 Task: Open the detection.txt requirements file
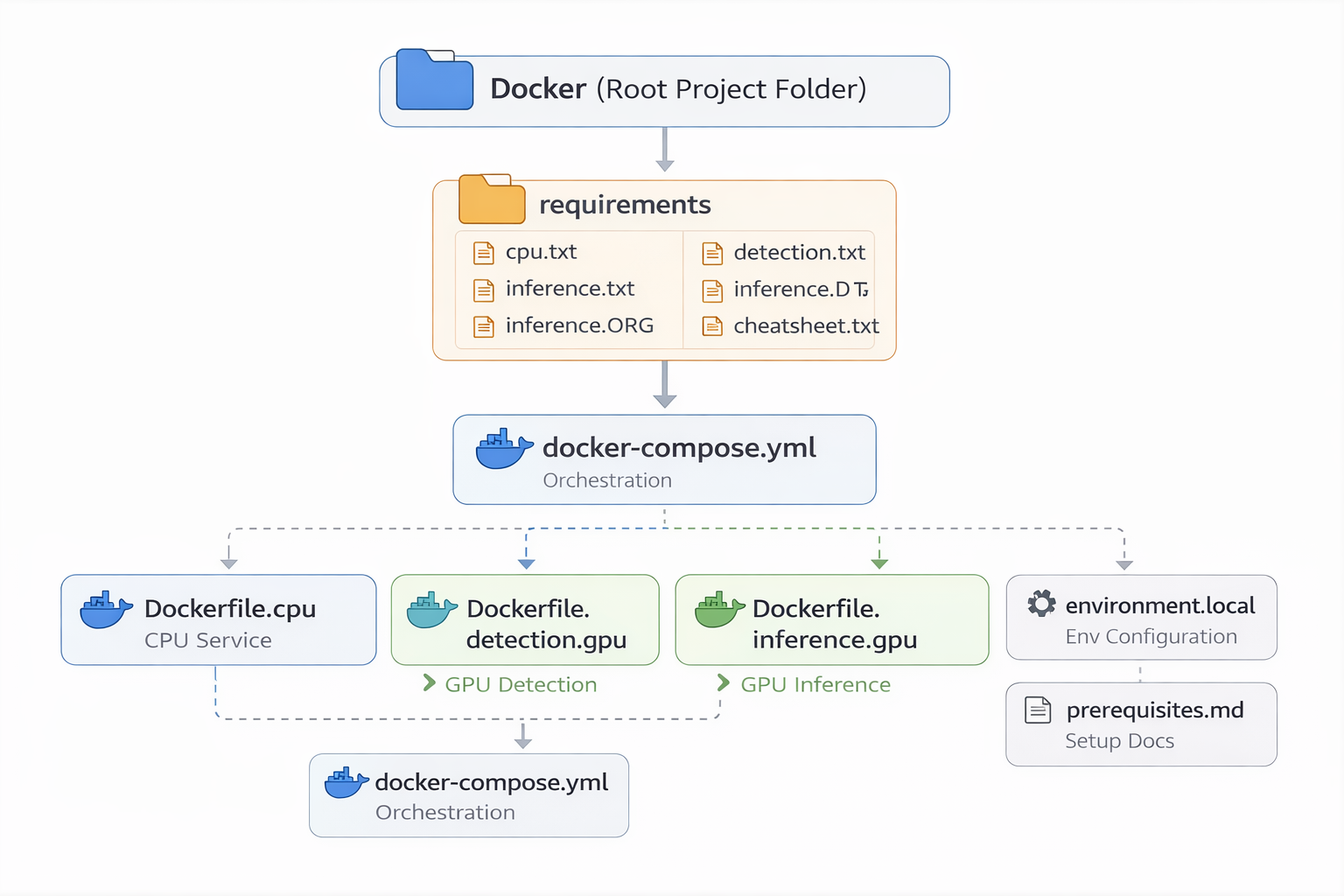799,252
